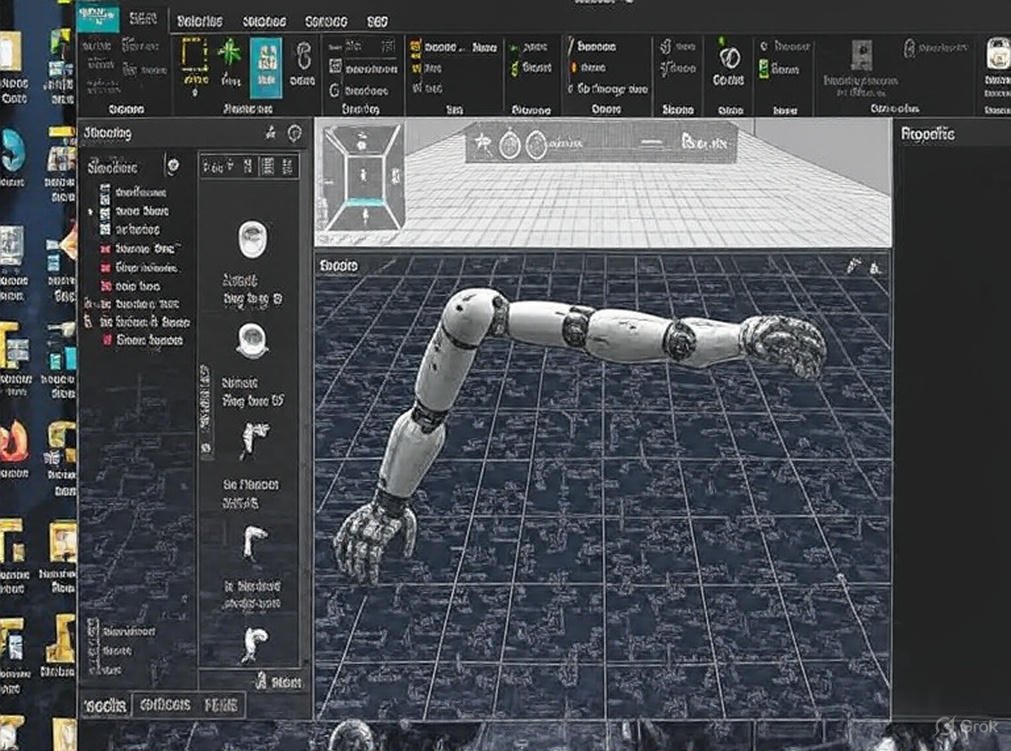Click the round icon beside the tree heading
1011x751 pixels.
tap(173, 166)
